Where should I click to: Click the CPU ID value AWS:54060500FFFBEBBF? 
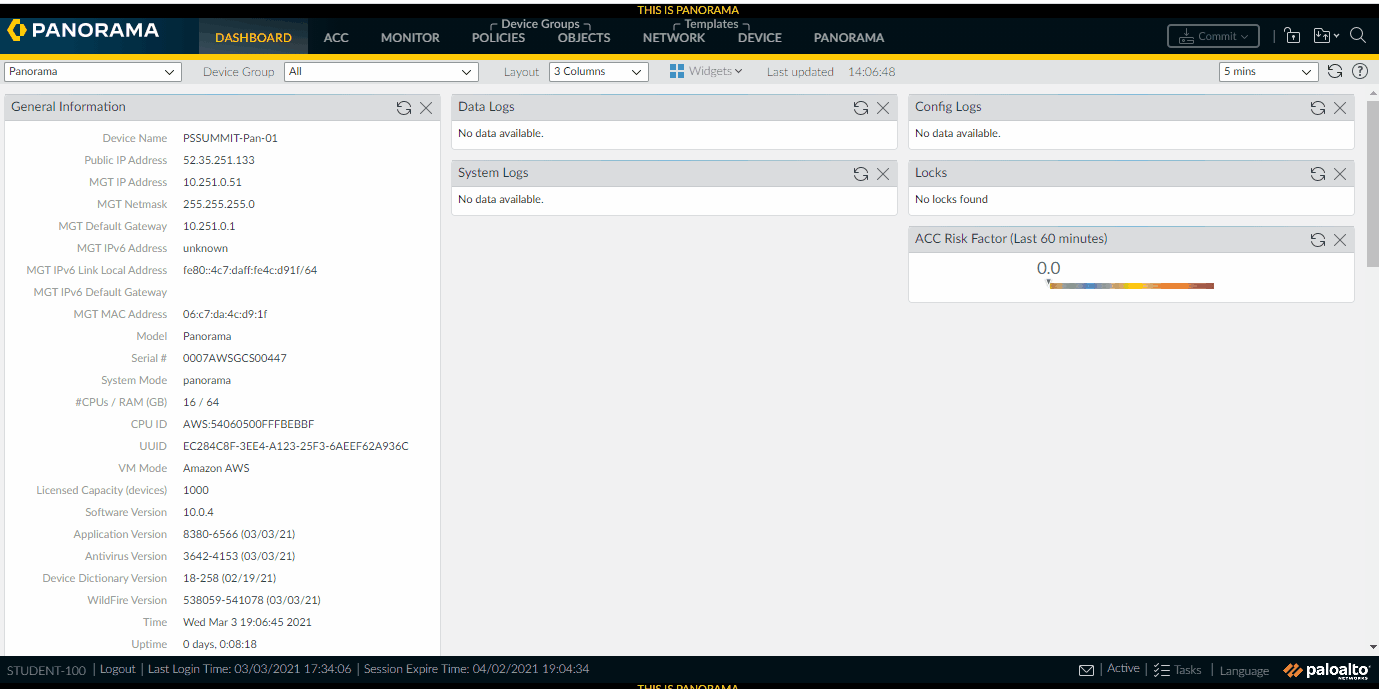[x=248, y=424]
